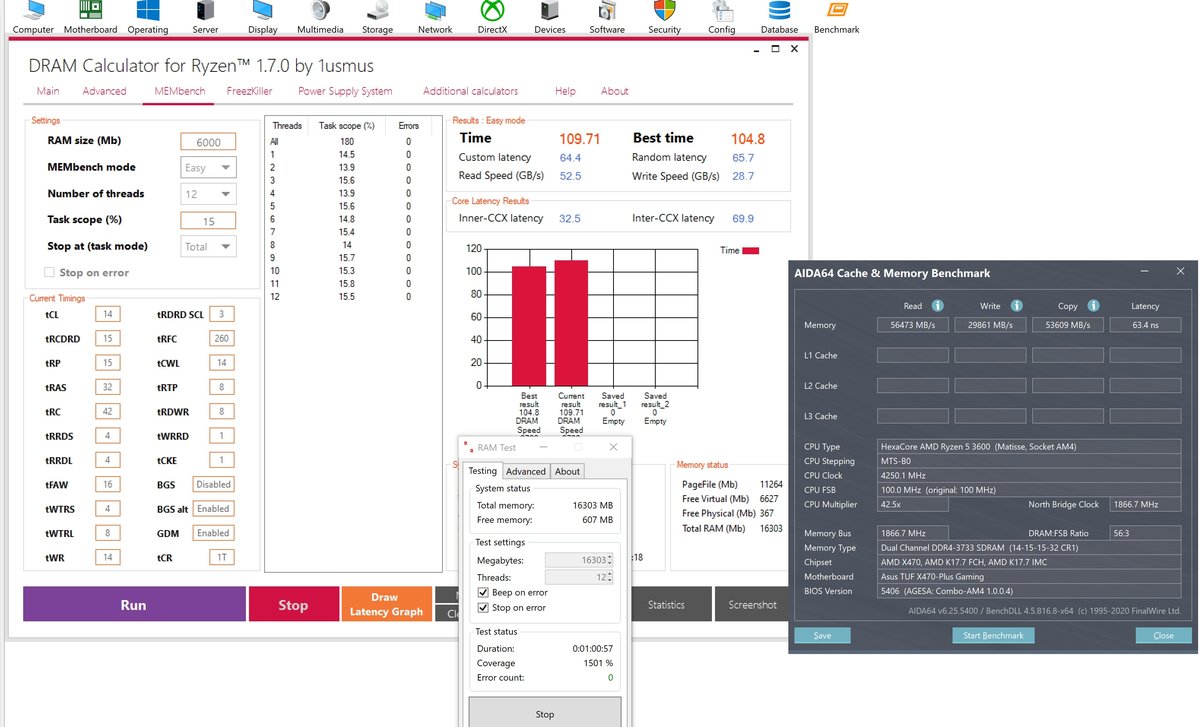Open the Help tab
Screen dimensions: 1200x727
tap(565, 91)
